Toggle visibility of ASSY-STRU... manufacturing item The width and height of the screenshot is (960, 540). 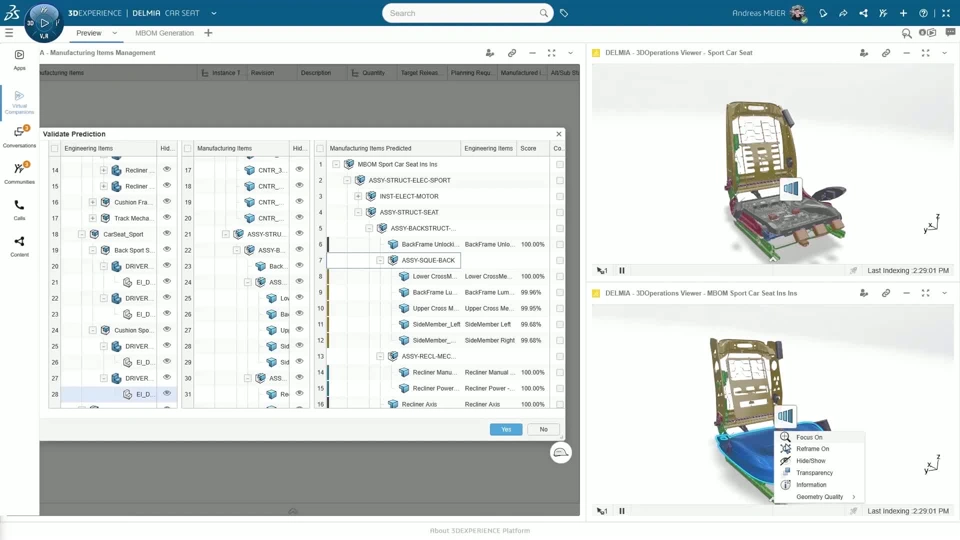(x=299, y=233)
